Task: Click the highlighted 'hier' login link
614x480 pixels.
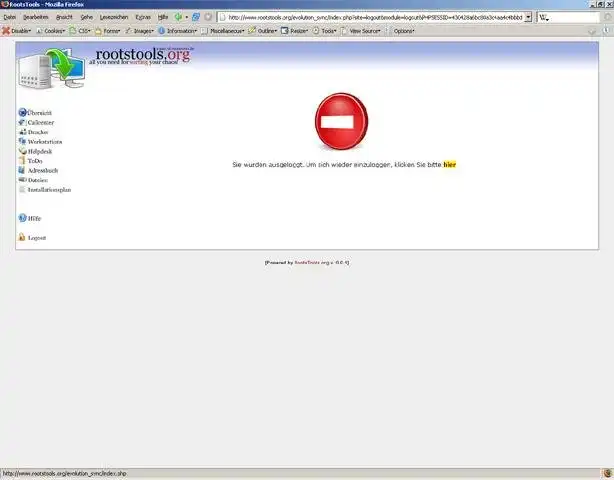Action: 450,164
